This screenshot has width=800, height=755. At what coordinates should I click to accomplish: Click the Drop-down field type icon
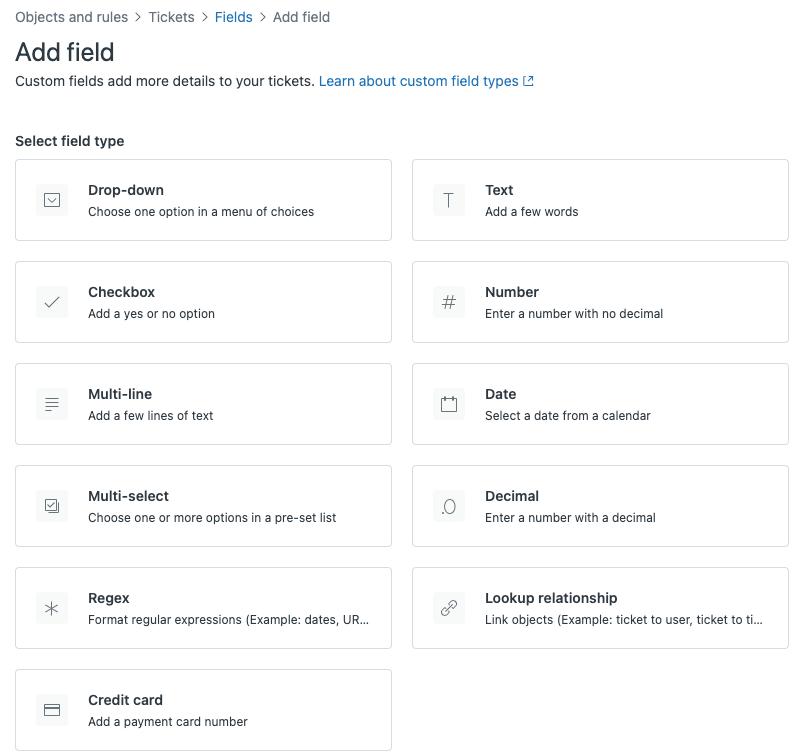coord(52,200)
